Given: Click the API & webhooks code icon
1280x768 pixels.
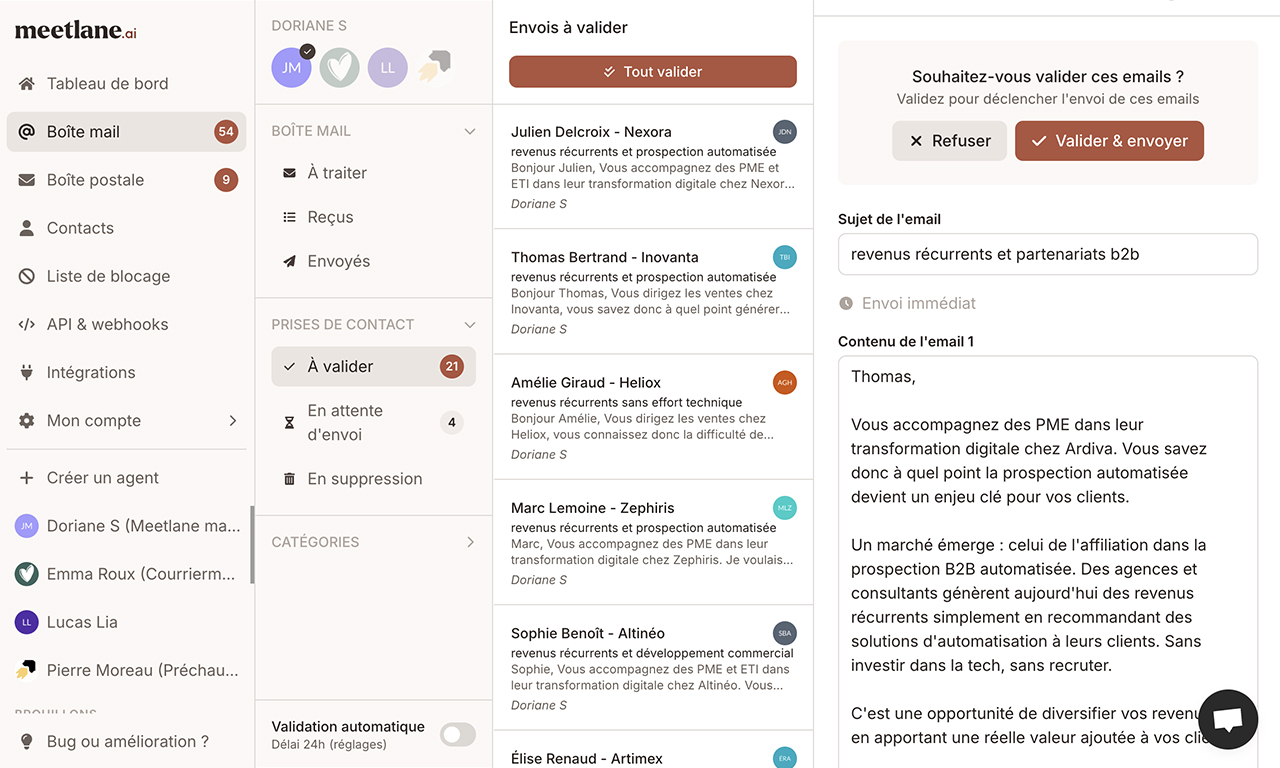Looking at the screenshot, I should coord(27,324).
